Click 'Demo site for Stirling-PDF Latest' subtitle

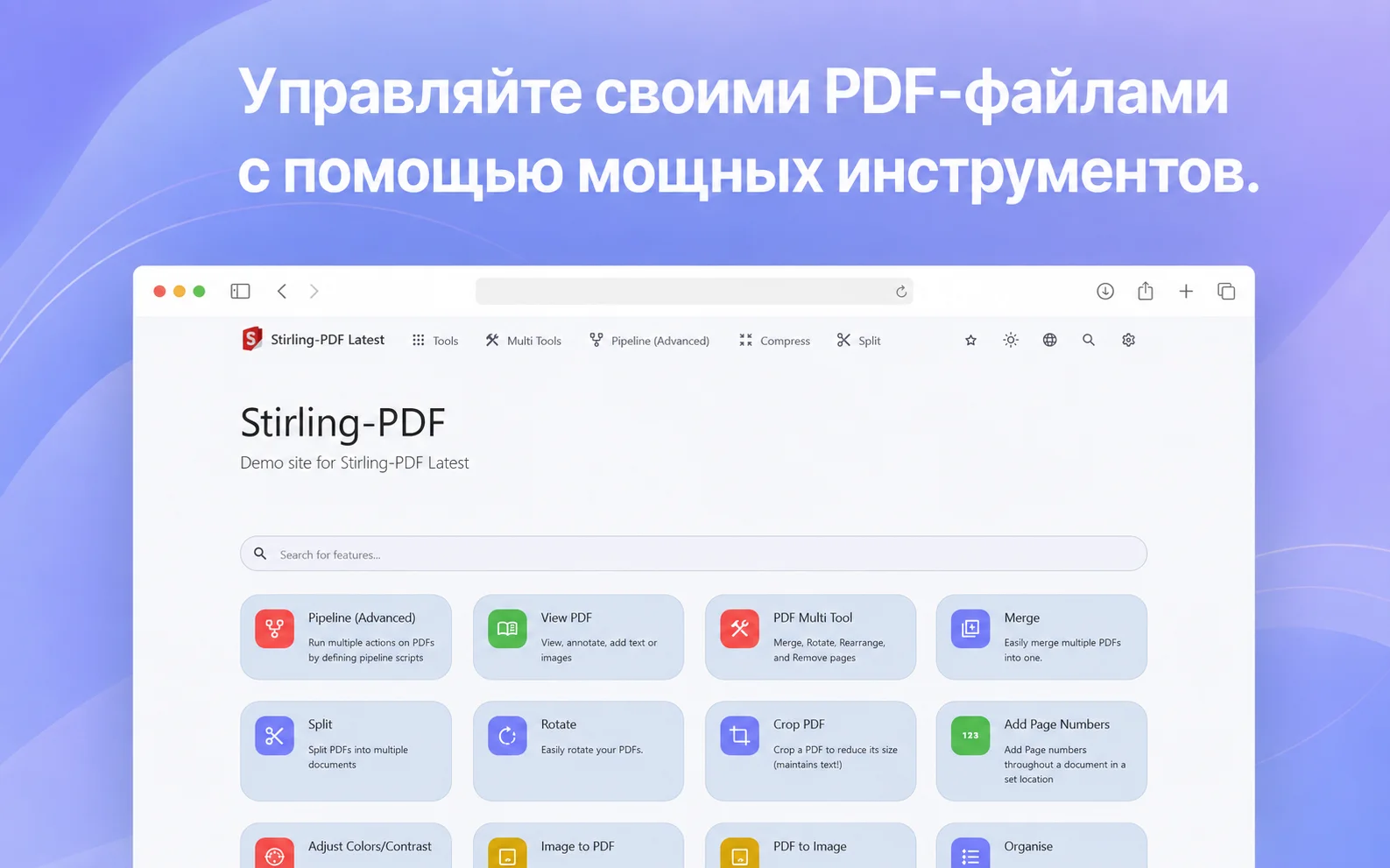click(355, 462)
